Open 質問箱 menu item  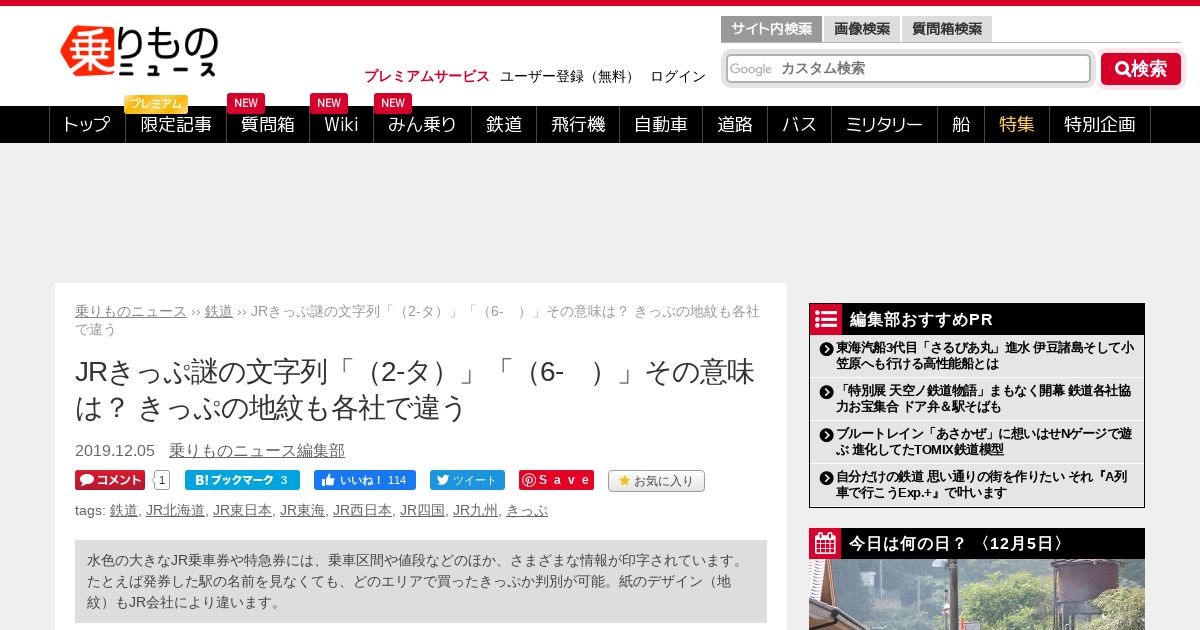268,125
